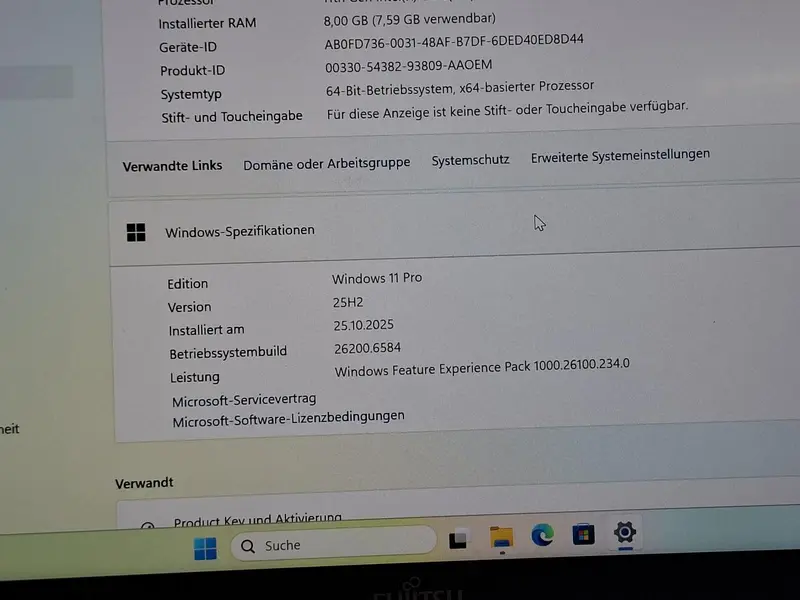Click the highlighted sidebar item on left

(36, 82)
